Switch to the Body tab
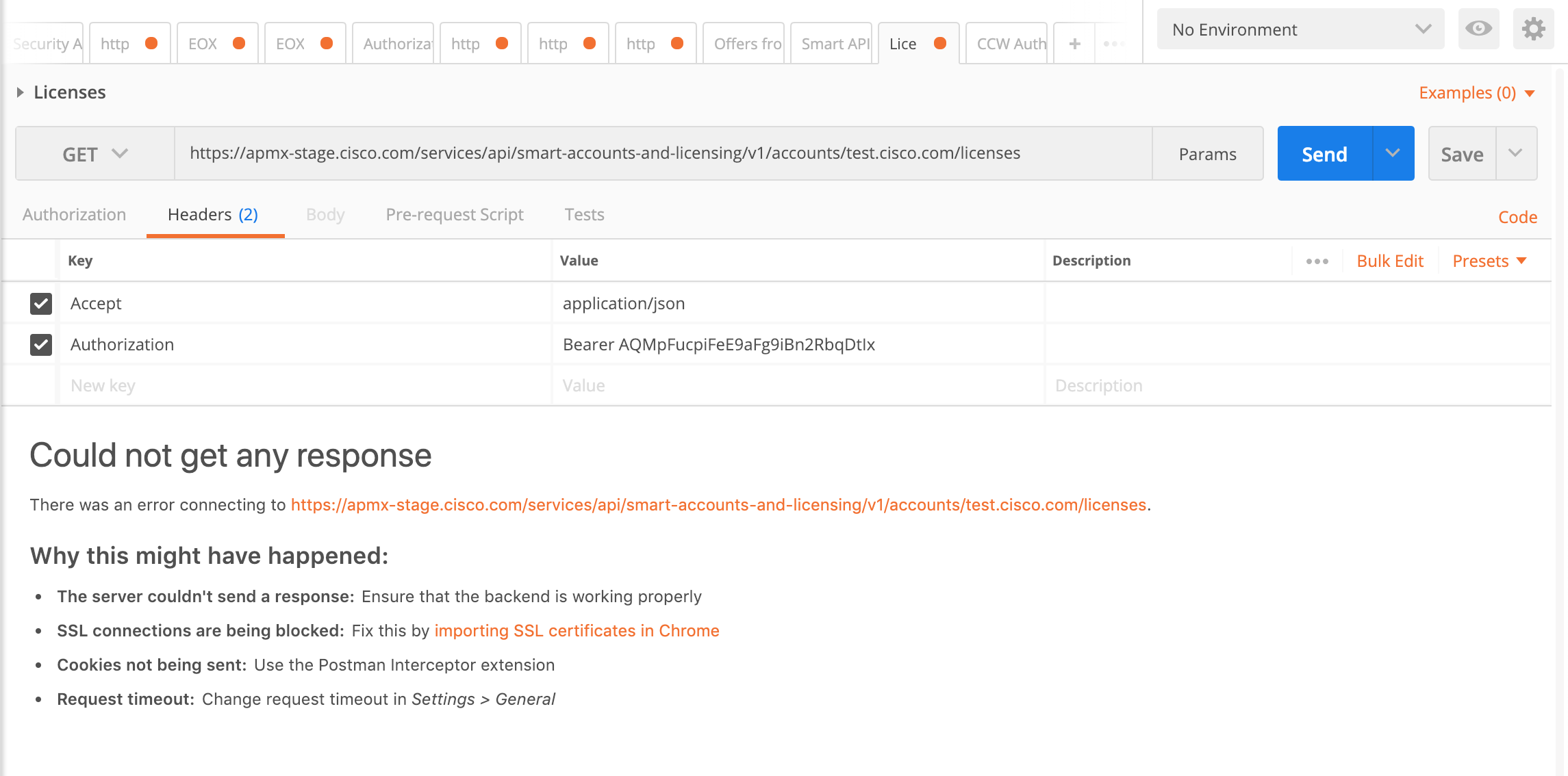Screen dimensions: 1568x776 tap(325, 215)
